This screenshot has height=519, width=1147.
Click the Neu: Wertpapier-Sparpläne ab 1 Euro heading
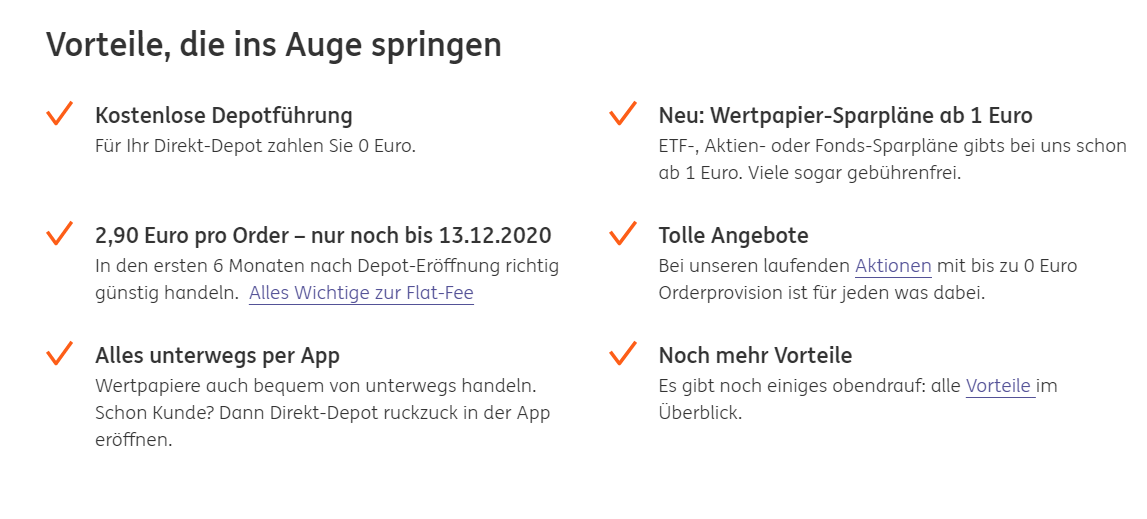(845, 116)
